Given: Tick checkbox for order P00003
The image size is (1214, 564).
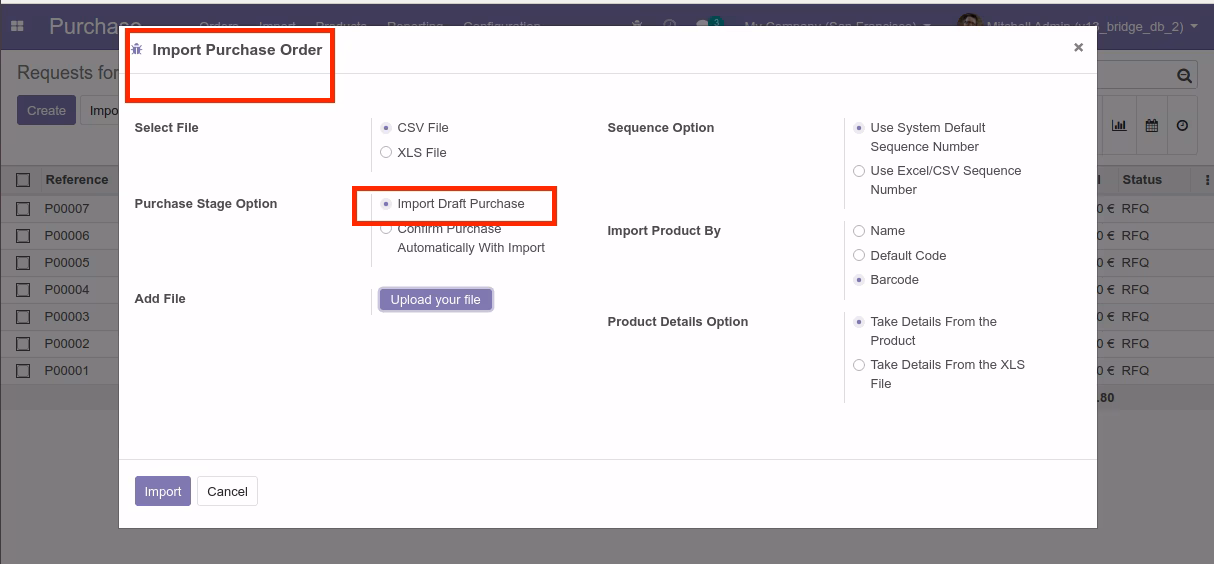Looking at the screenshot, I should coord(23,317).
